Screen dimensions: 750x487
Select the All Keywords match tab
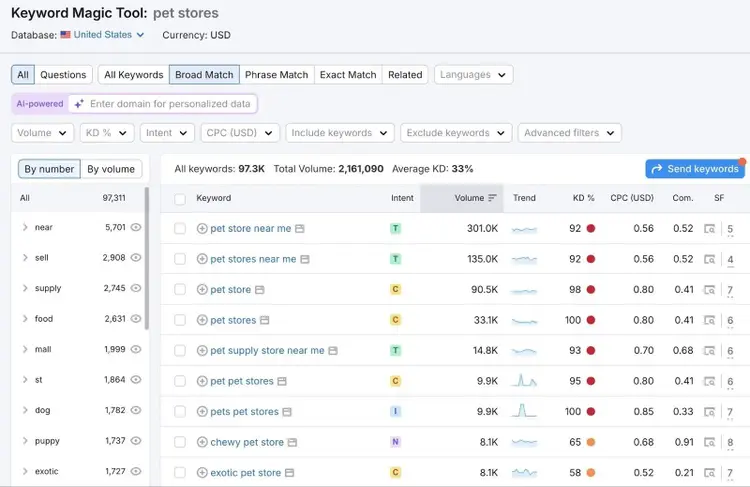click(x=133, y=75)
